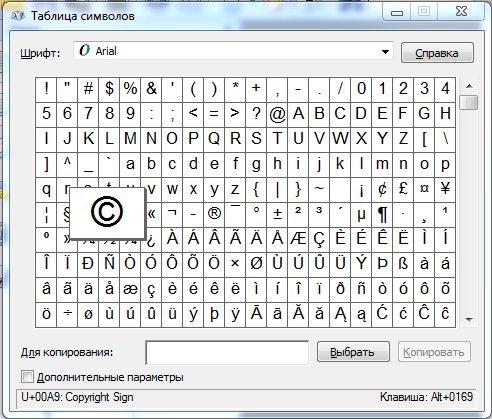Screen dimensions: 492x419
Task: Select the tilde ~ character
Action: [319, 189]
